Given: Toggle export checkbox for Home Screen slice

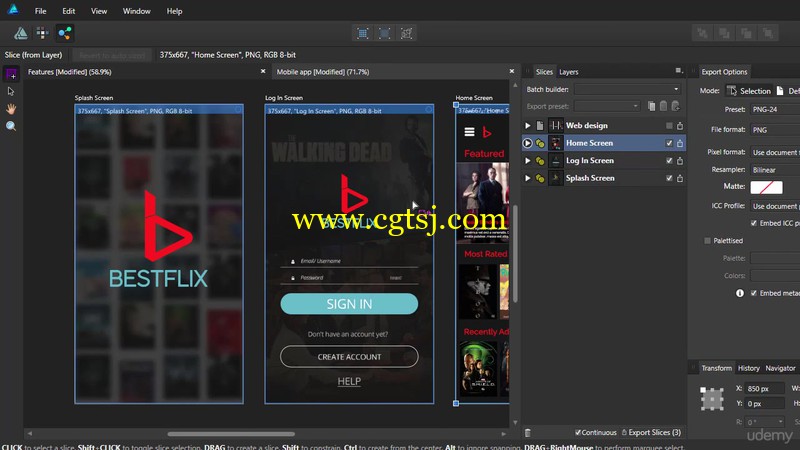Looking at the screenshot, I should point(669,143).
